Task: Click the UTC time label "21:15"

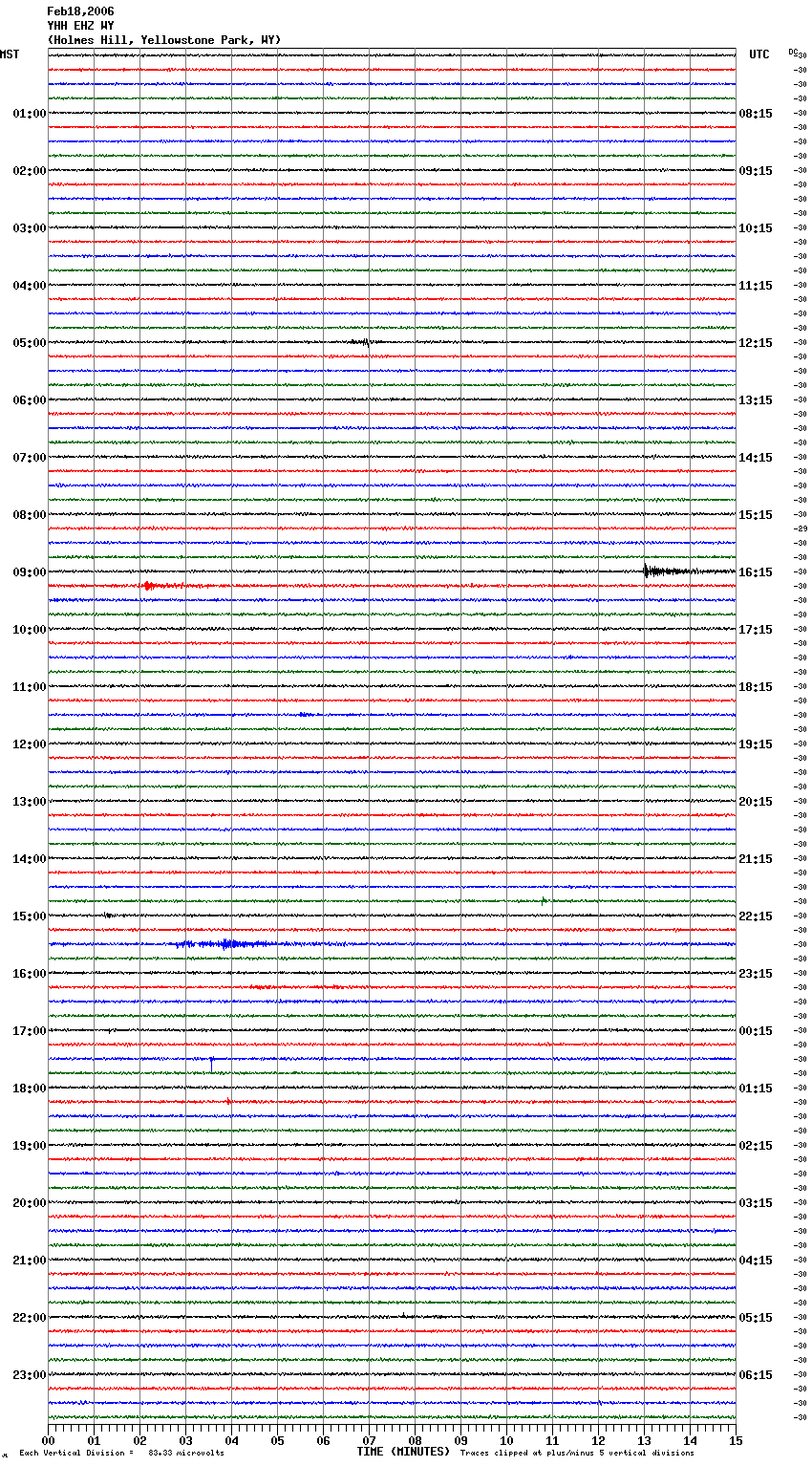Action: pos(756,859)
